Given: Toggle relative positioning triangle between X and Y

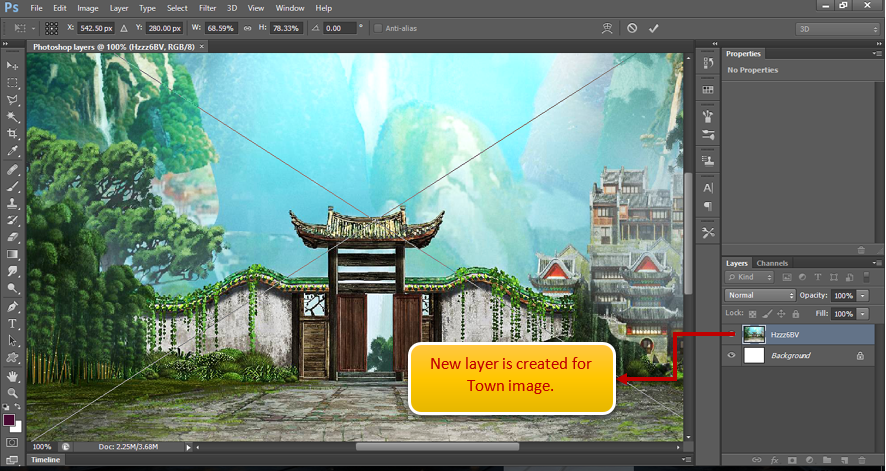Looking at the screenshot, I should (x=124, y=28).
